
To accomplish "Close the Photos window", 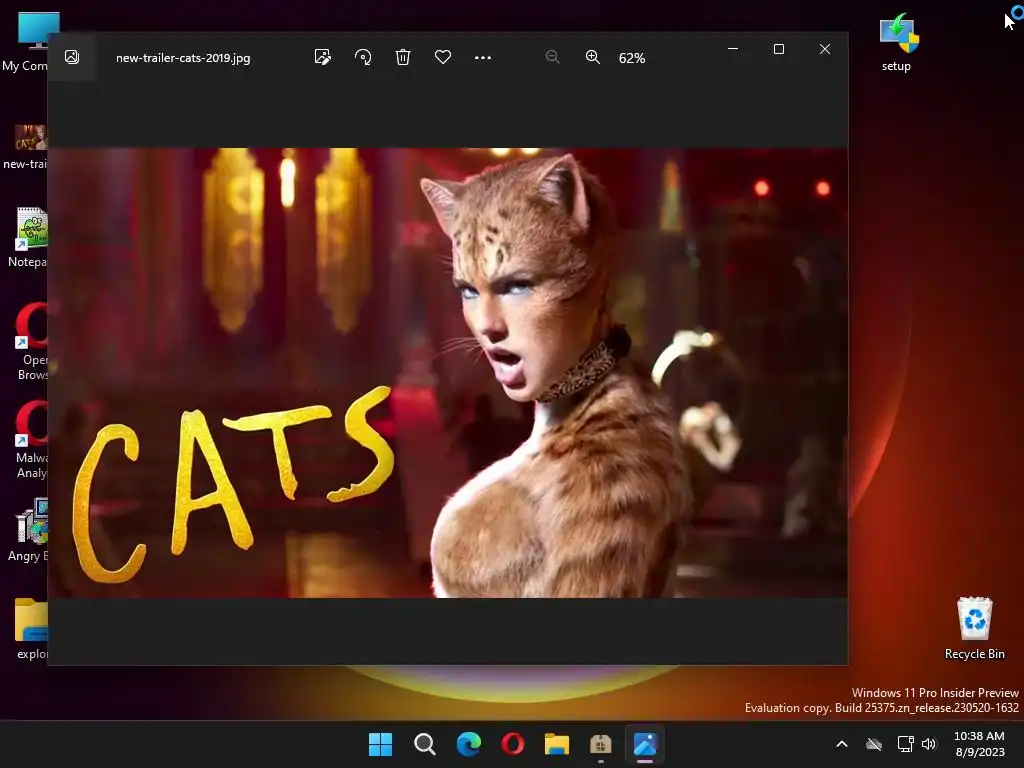I will click(825, 49).
